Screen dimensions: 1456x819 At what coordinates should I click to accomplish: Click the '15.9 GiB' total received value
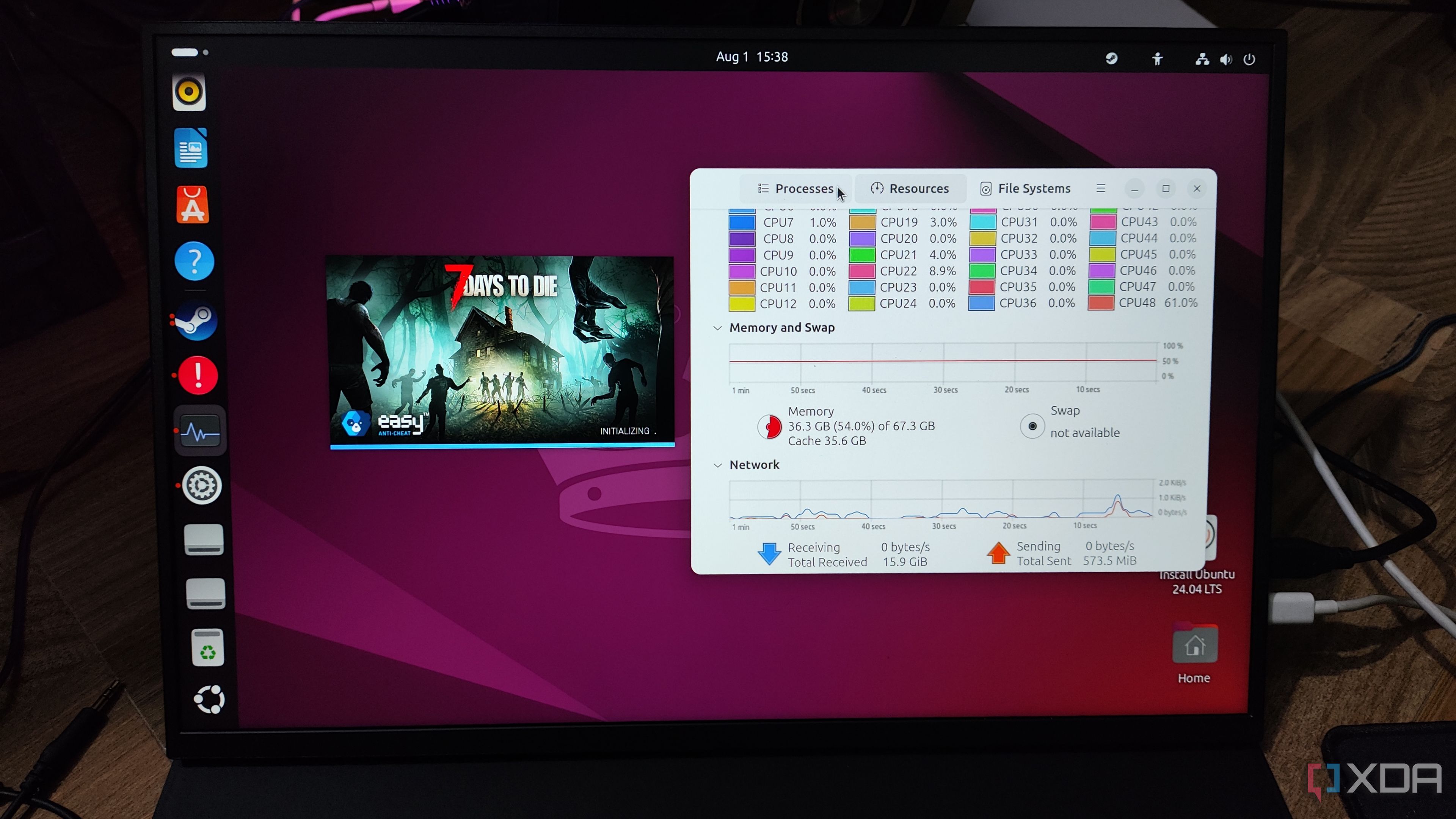[x=905, y=562]
